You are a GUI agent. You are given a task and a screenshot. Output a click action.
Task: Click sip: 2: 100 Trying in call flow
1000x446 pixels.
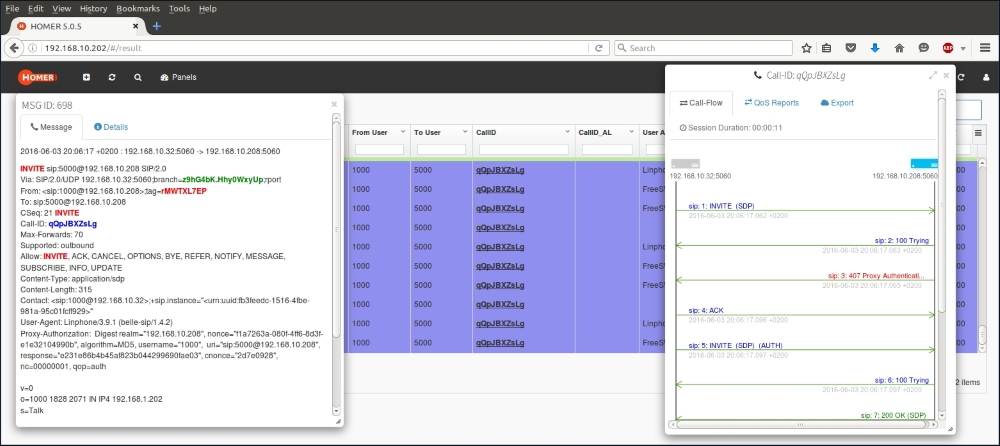[x=902, y=241]
